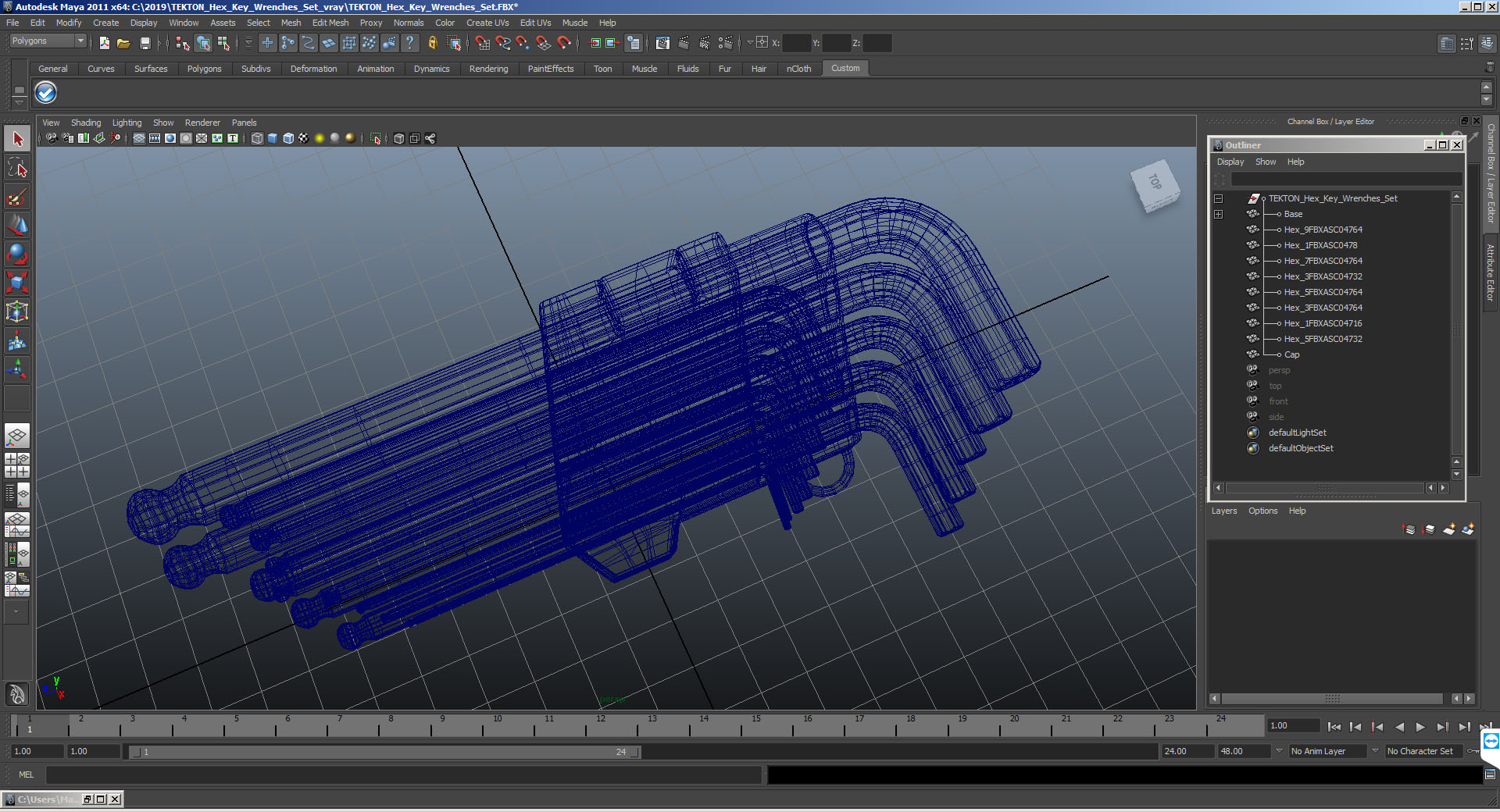Click the current frame input field

pyautogui.click(x=1294, y=726)
